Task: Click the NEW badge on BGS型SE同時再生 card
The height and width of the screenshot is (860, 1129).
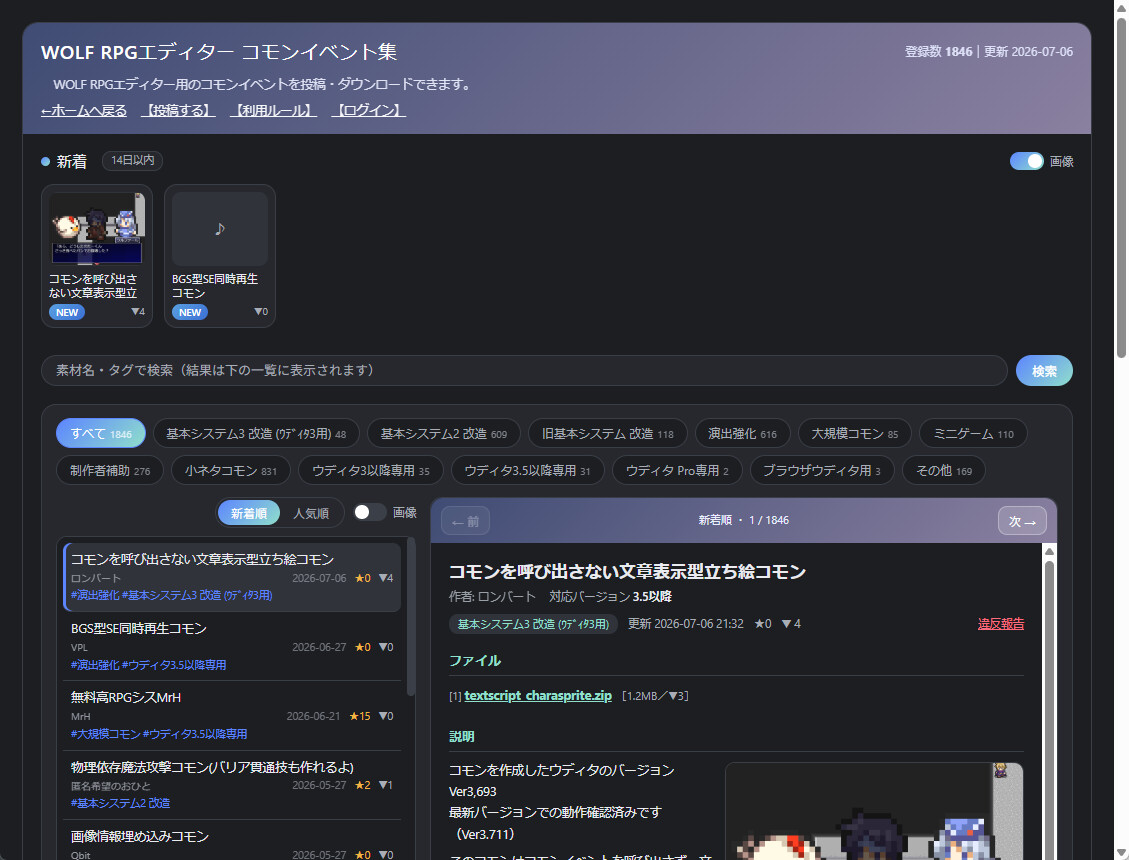Action: pyautogui.click(x=189, y=313)
